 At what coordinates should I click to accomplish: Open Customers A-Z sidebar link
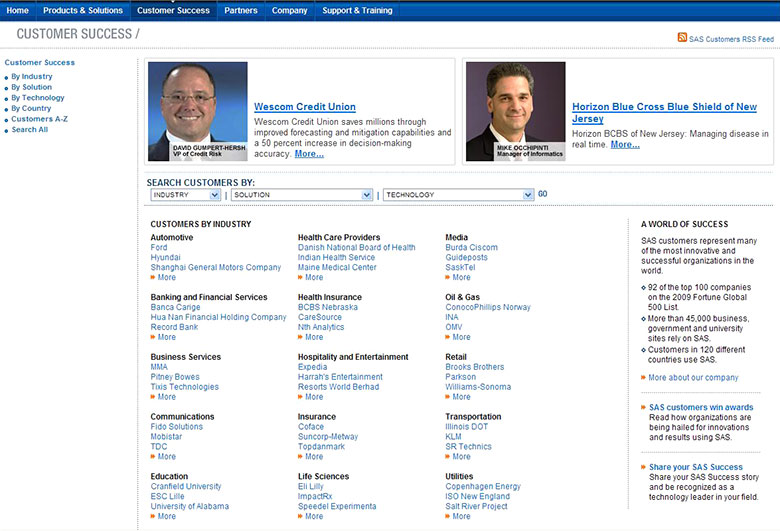pyautogui.click(x=39, y=119)
